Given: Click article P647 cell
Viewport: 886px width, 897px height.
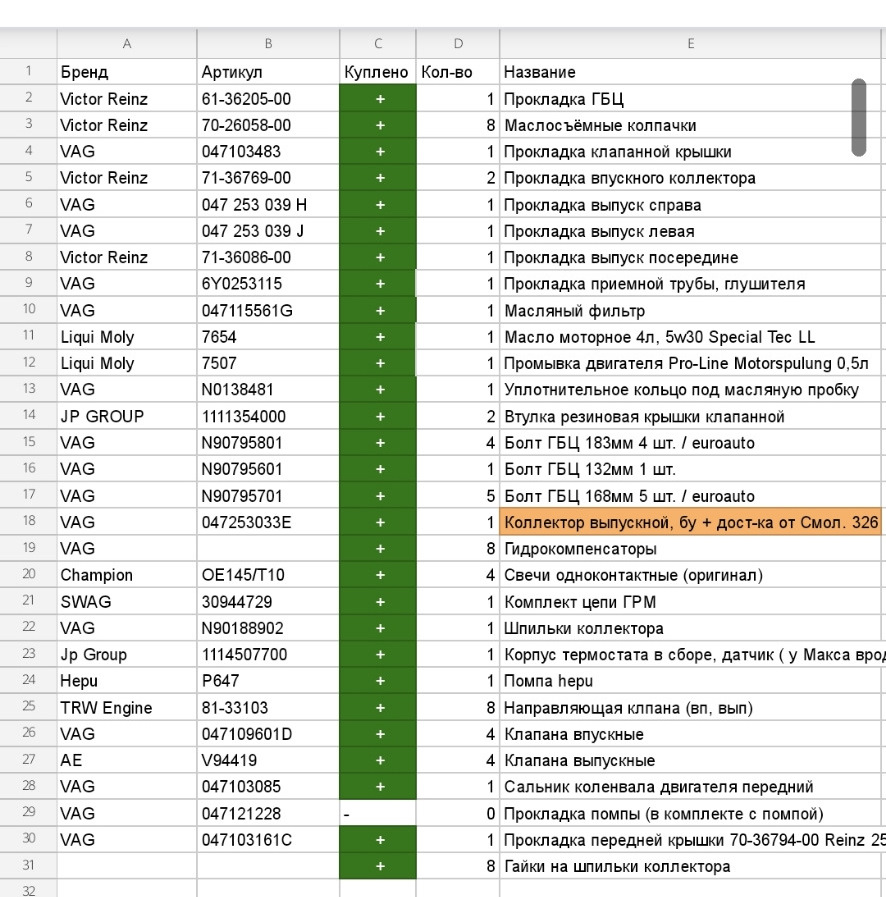Looking at the screenshot, I should (268, 681).
